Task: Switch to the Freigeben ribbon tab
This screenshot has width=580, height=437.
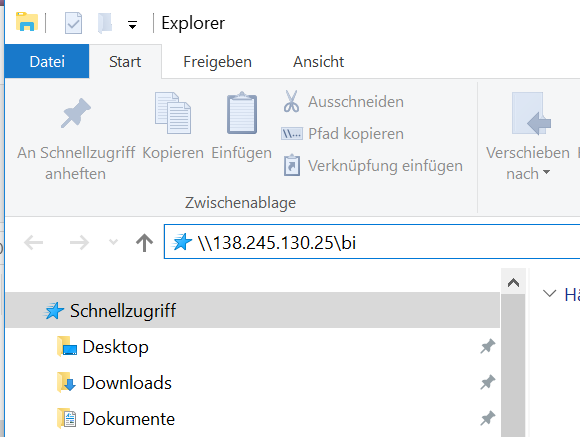Action: pyautogui.click(x=218, y=61)
